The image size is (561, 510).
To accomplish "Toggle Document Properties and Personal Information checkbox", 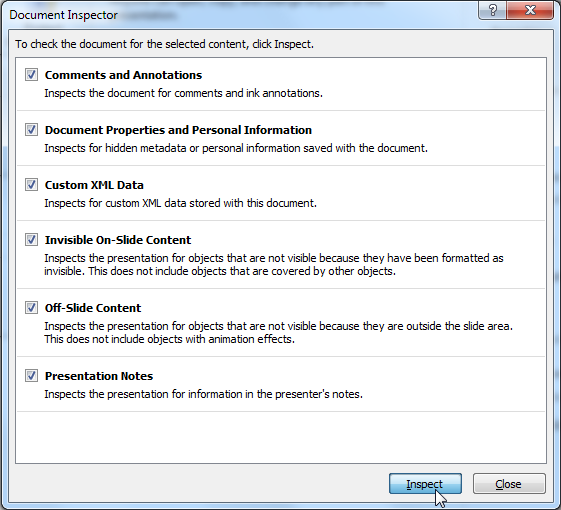I will click(31, 130).
